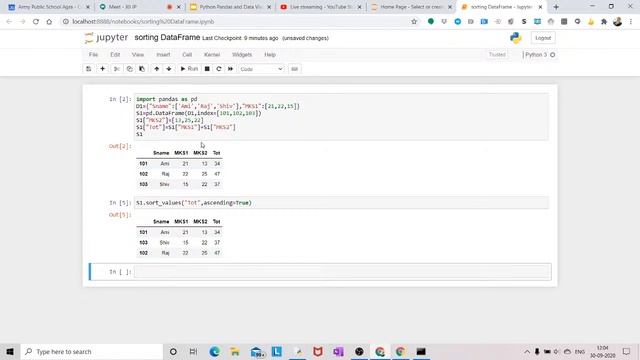
Task: Click the Logout button
Action: click(x=543, y=38)
